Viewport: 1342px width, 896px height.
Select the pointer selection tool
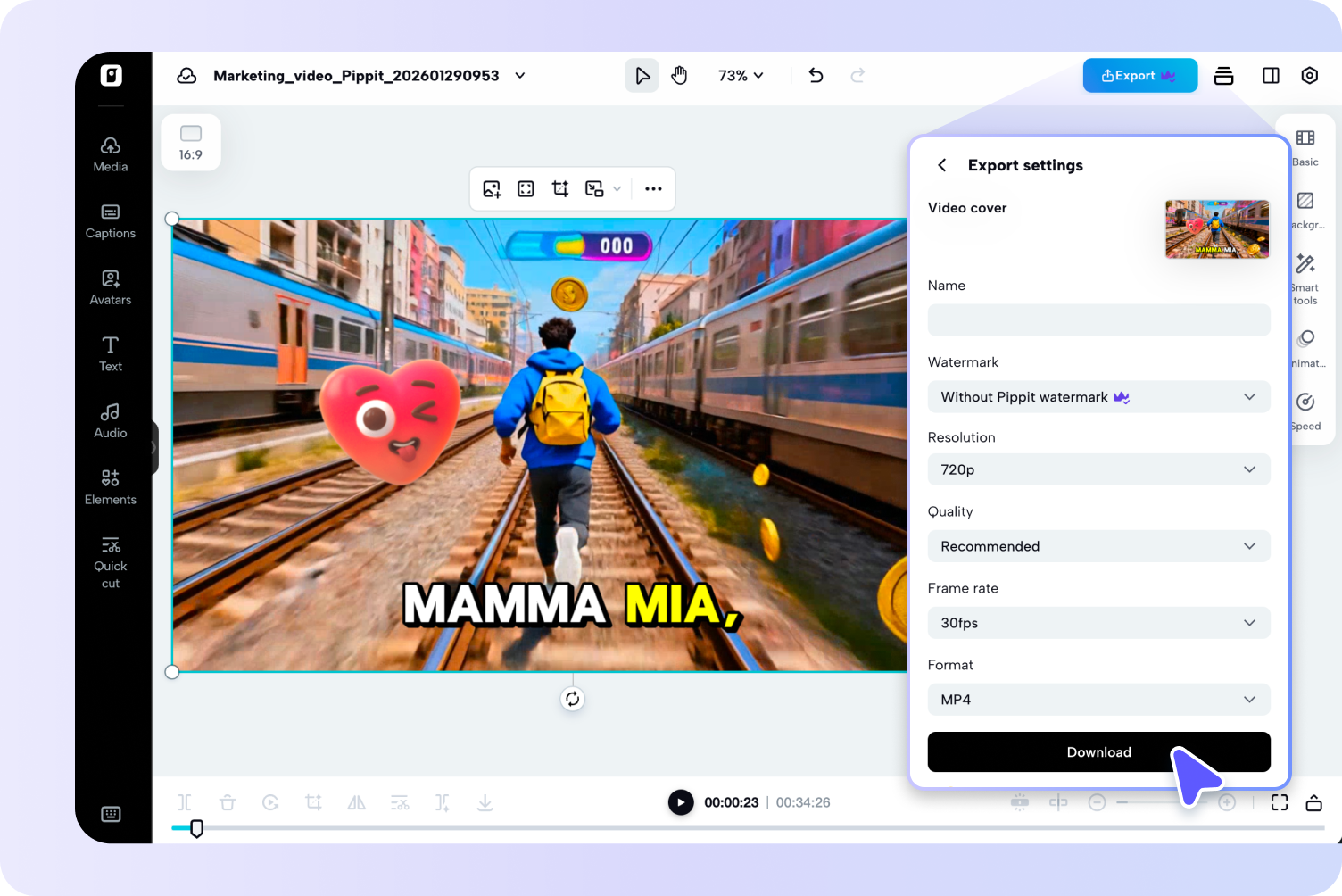click(x=642, y=76)
